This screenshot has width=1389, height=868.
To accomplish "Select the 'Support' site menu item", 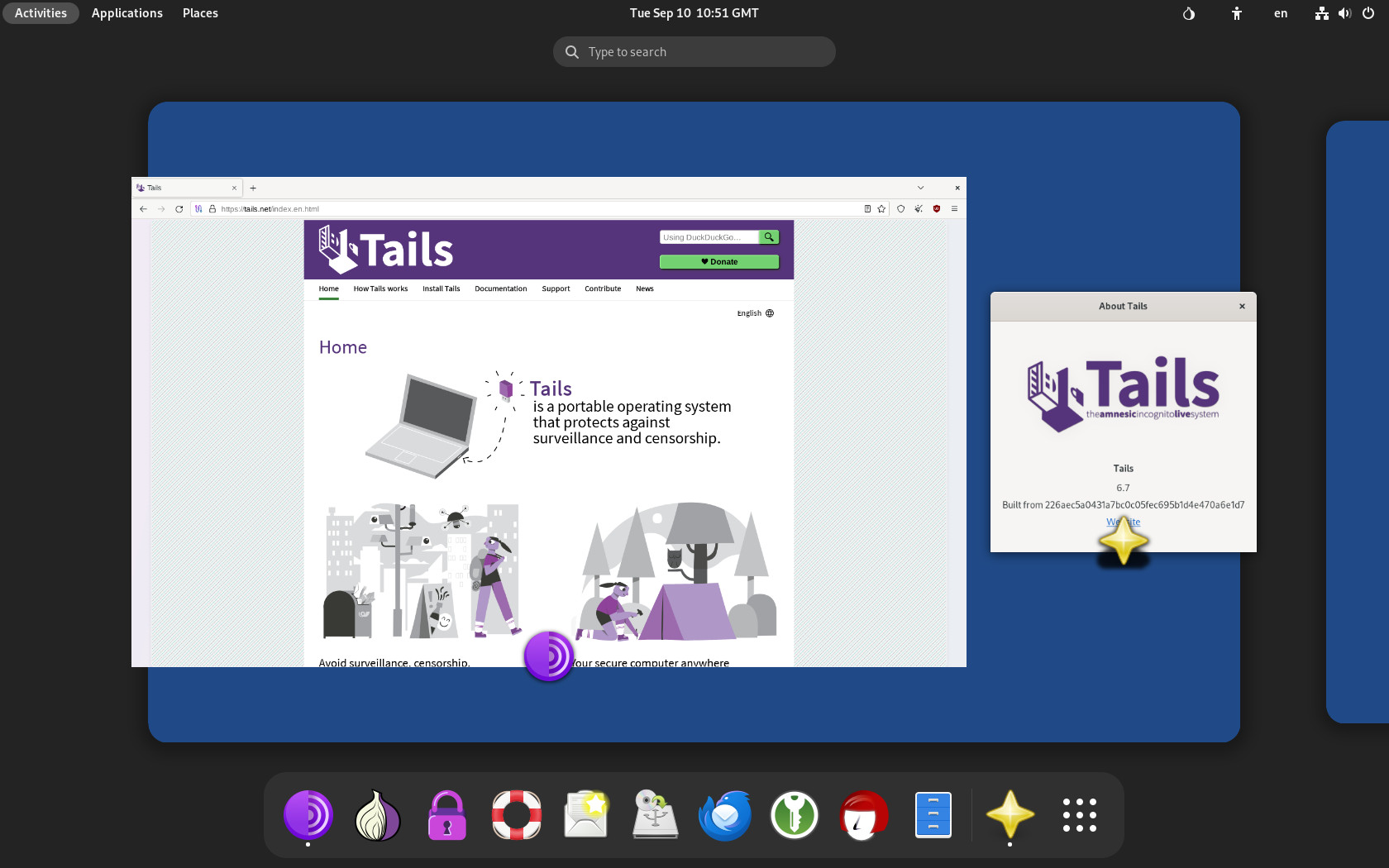I will (556, 289).
